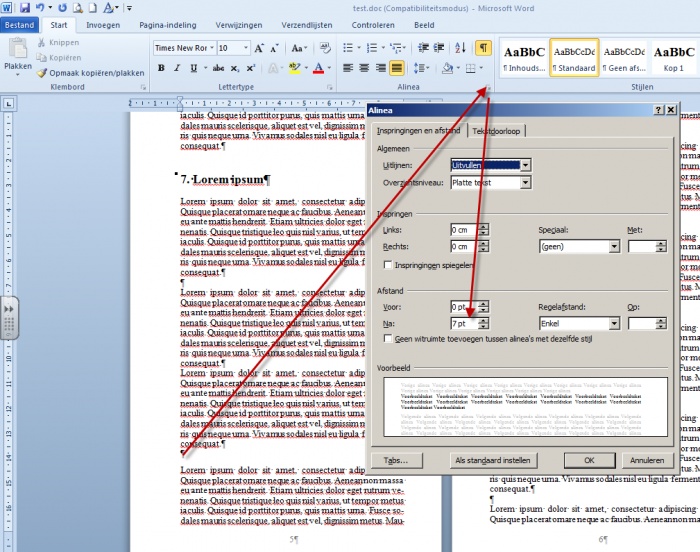Click the Plakken paste icon

pyautogui.click(x=18, y=56)
